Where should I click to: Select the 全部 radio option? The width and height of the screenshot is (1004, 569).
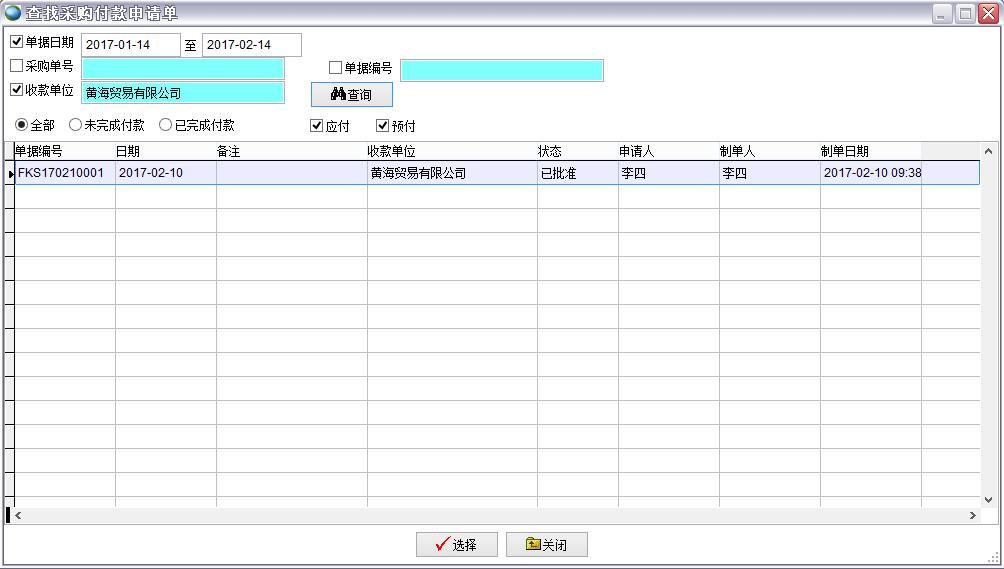point(21,126)
